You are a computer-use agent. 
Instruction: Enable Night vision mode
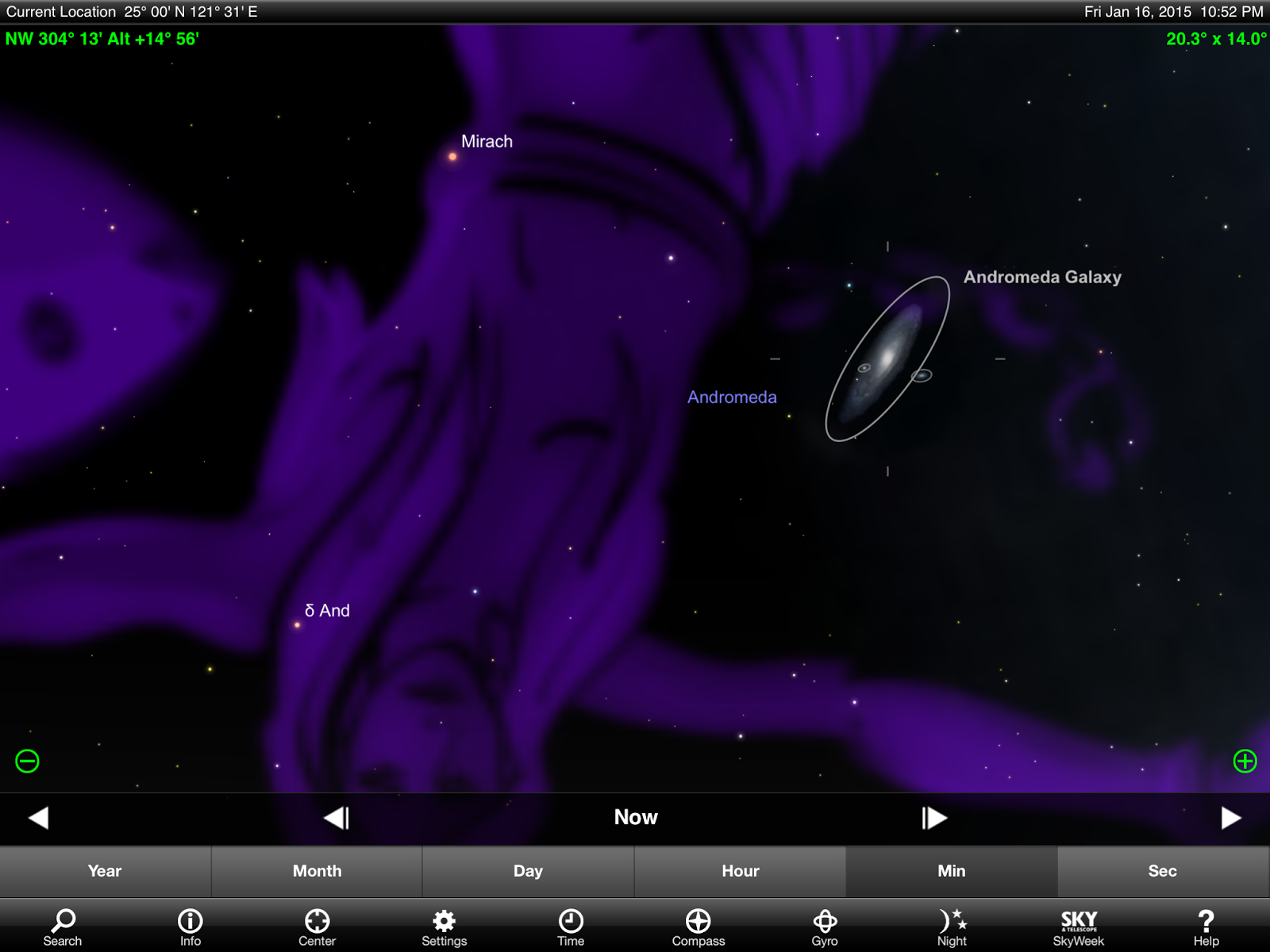(952, 927)
